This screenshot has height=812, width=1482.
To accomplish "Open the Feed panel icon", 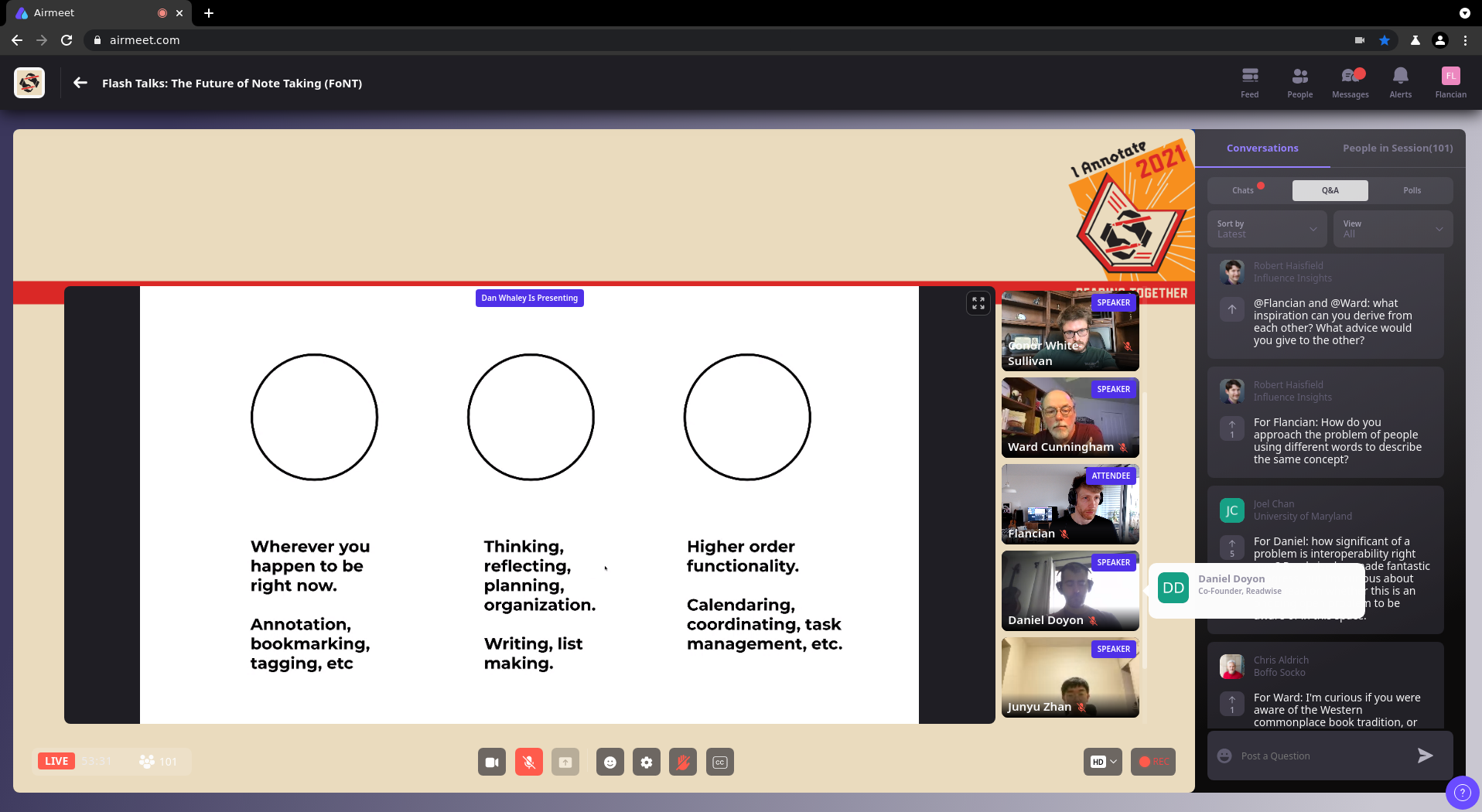I will pos(1249,82).
